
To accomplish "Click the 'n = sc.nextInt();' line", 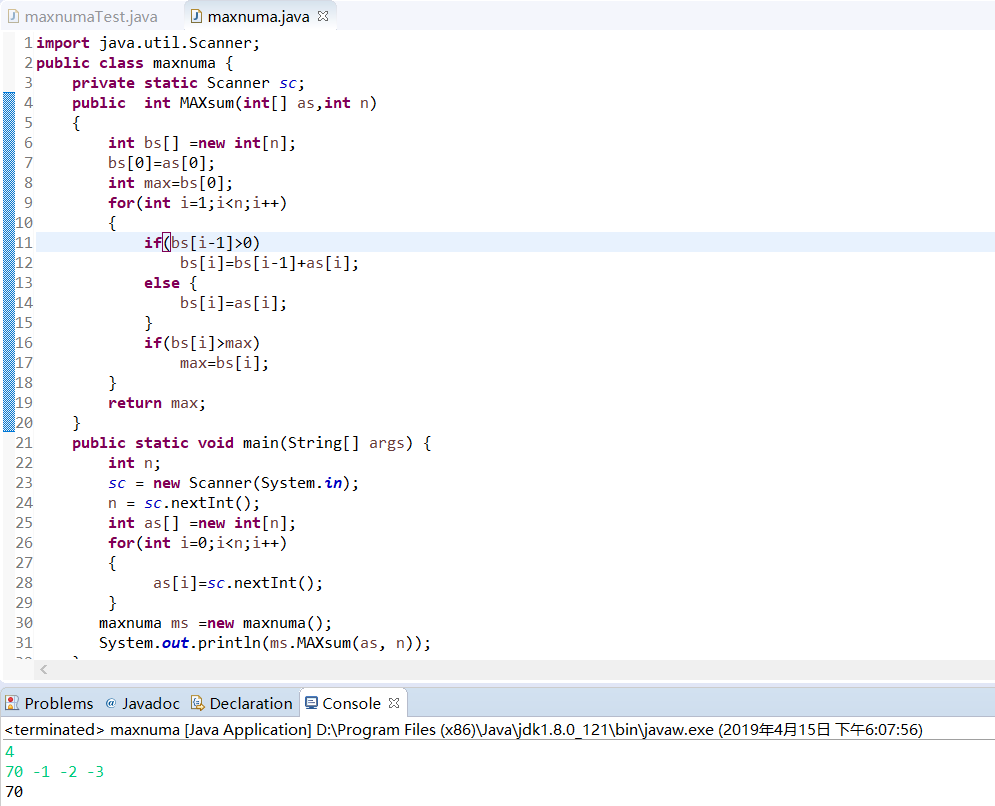I will (x=184, y=503).
